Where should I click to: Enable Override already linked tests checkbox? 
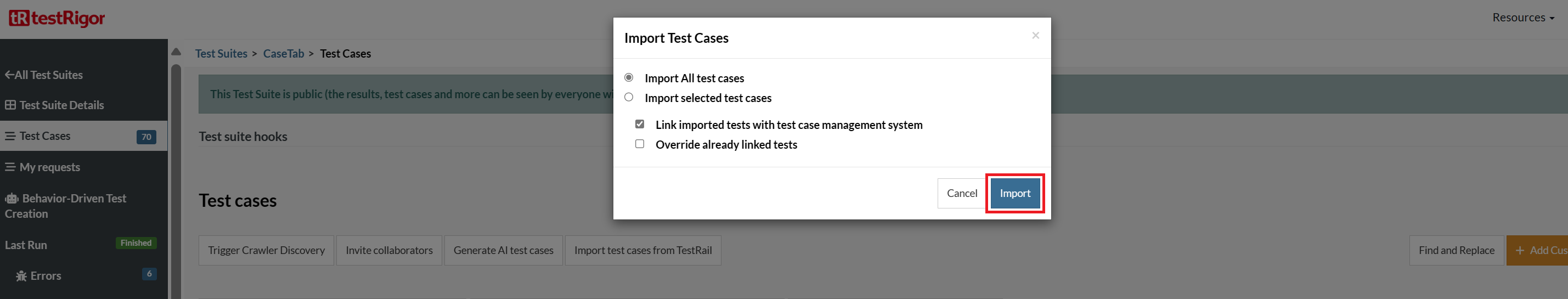(x=640, y=144)
